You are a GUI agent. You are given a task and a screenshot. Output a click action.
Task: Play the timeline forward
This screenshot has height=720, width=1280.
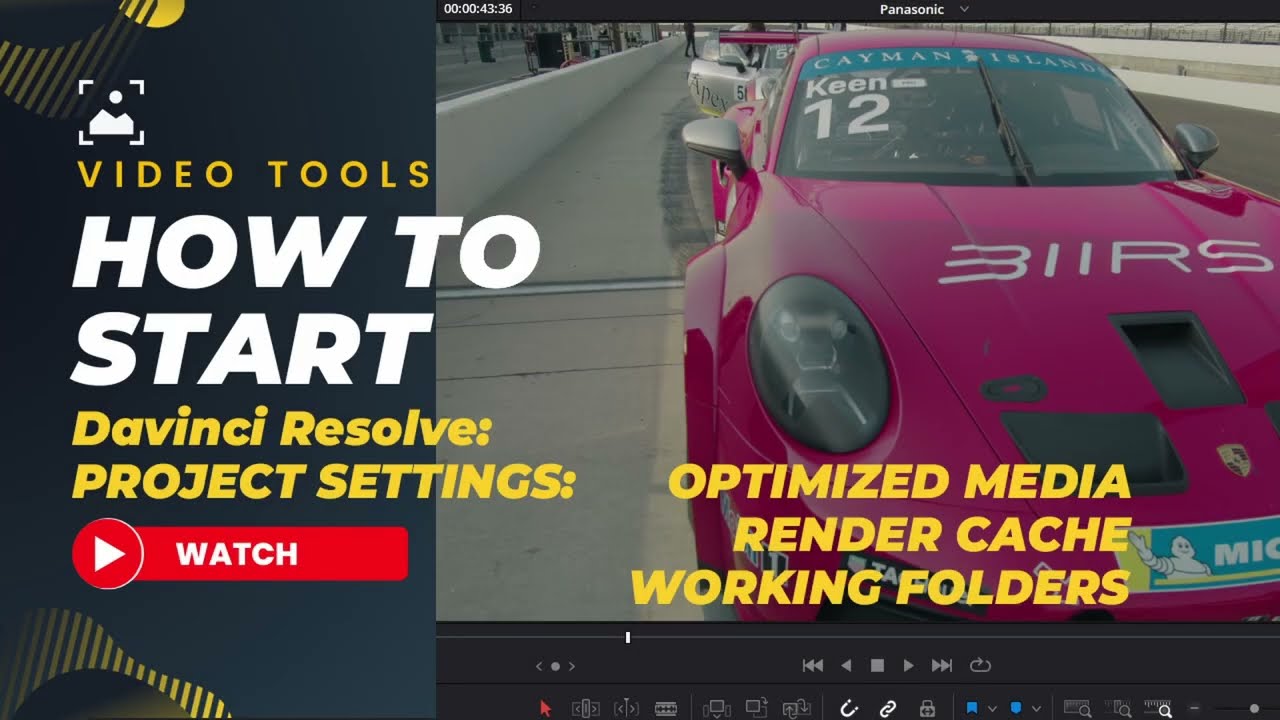[908, 665]
